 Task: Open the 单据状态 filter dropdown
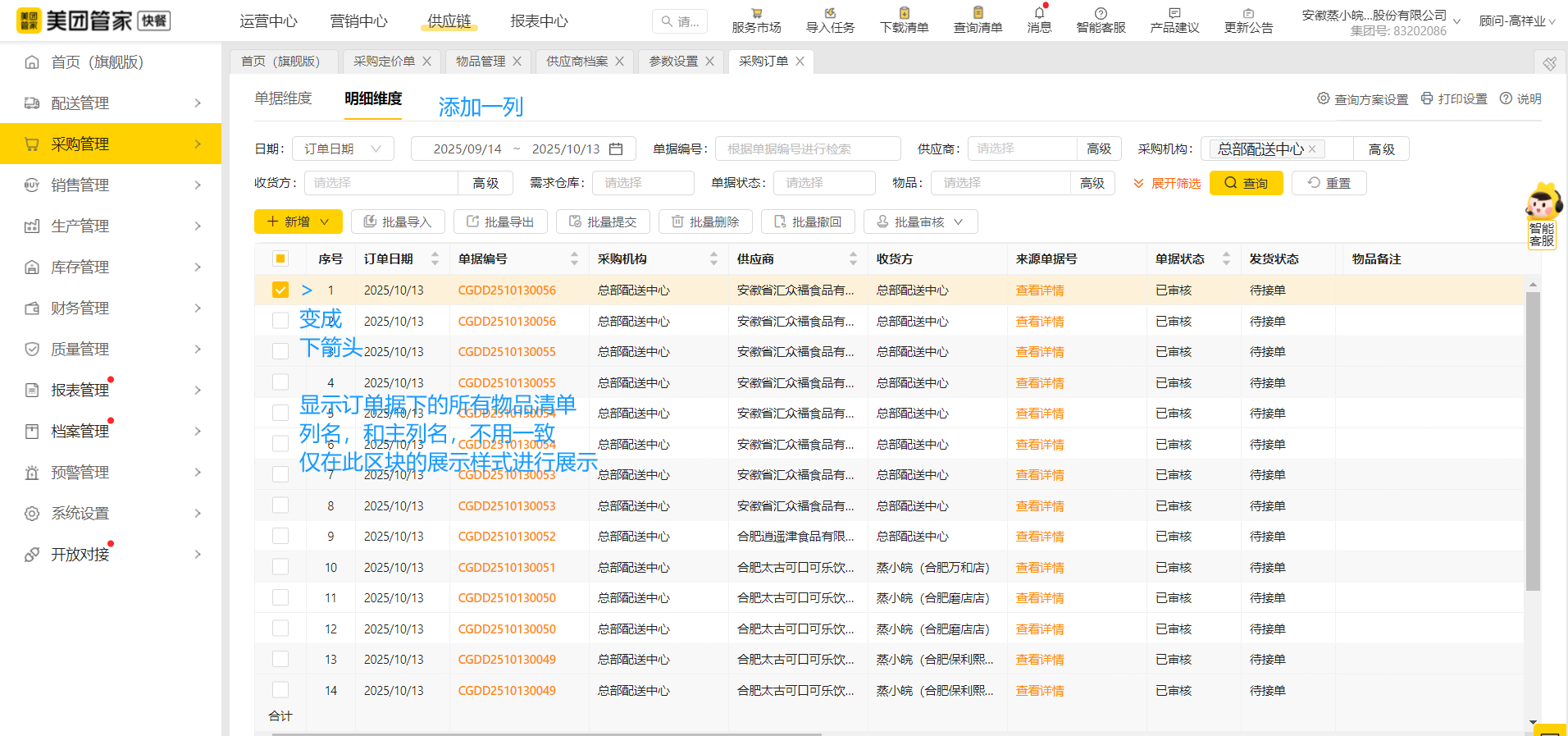tap(824, 183)
